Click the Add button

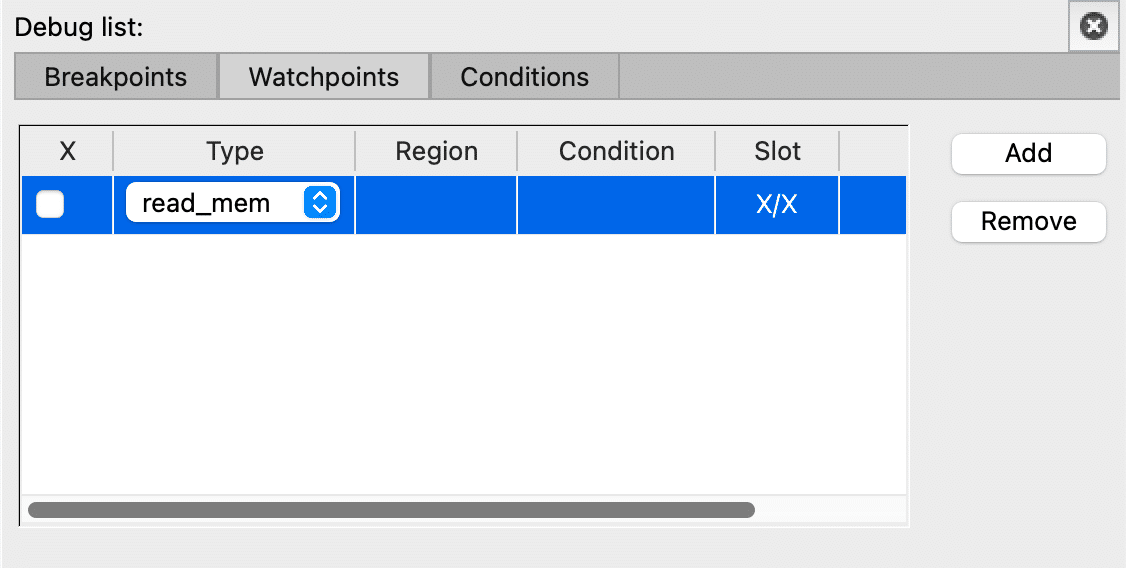[x=1028, y=153]
